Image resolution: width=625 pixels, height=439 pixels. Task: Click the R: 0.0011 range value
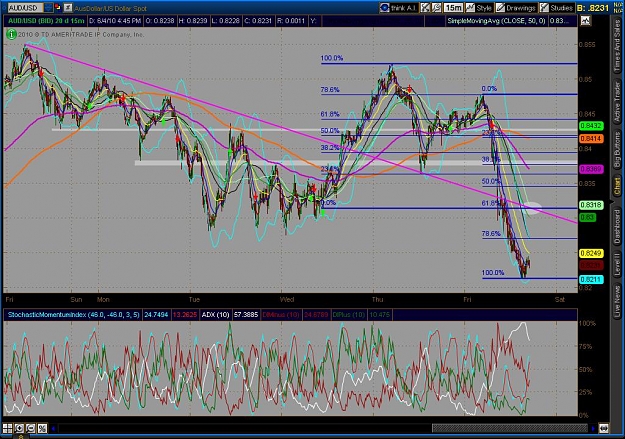[291, 21]
